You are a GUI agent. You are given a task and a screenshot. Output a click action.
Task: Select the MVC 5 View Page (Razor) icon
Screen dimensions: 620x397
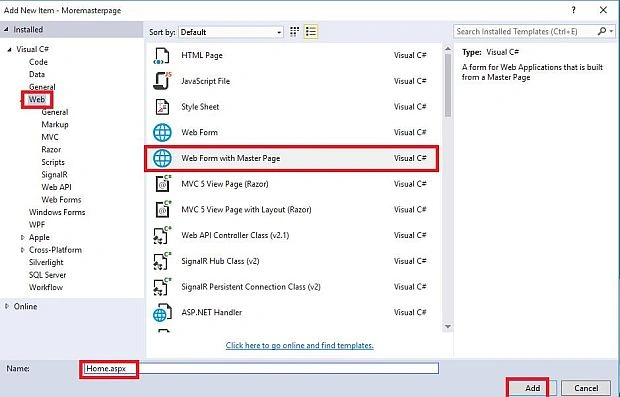(163, 184)
